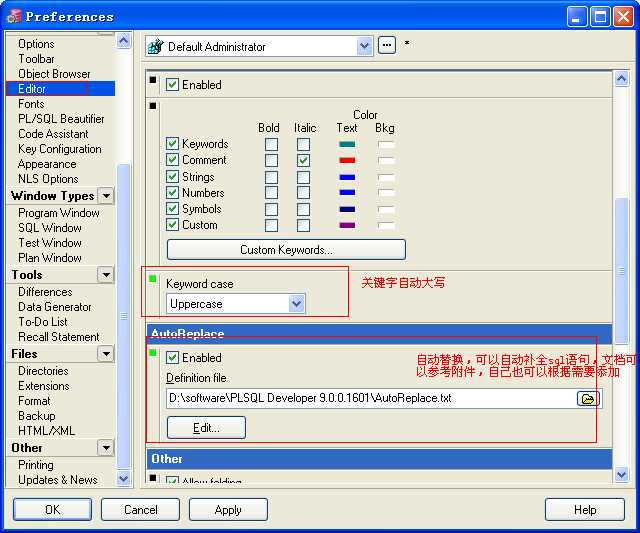Click the ellipsis button next to Default Administrator
640x533 pixels.
[387, 45]
